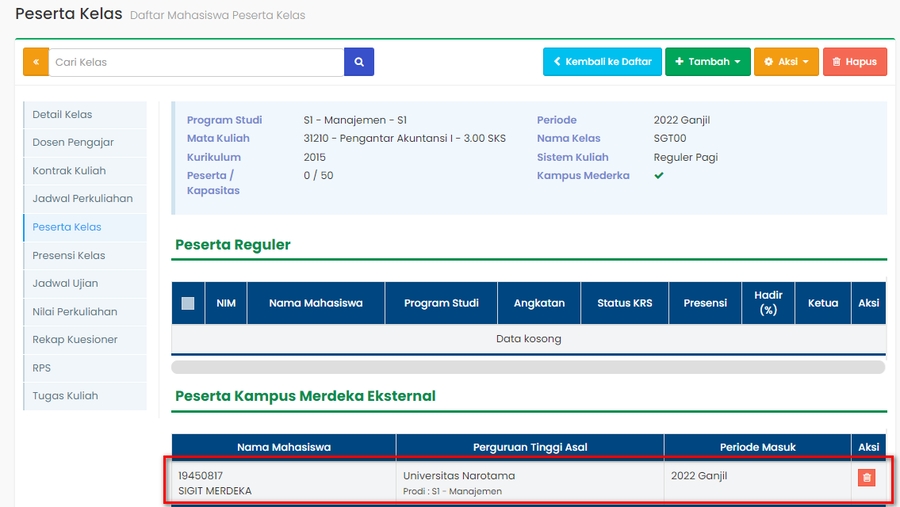Expand the Aksi dropdown menu
The height and width of the screenshot is (507, 900).
click(786, 62)
